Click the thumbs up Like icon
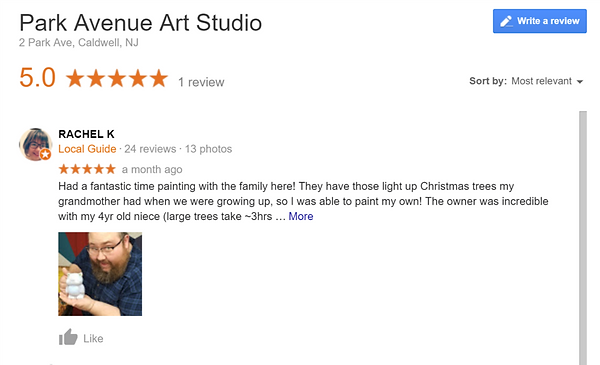This screenshot has width=600, height=365. click(68, 337)
